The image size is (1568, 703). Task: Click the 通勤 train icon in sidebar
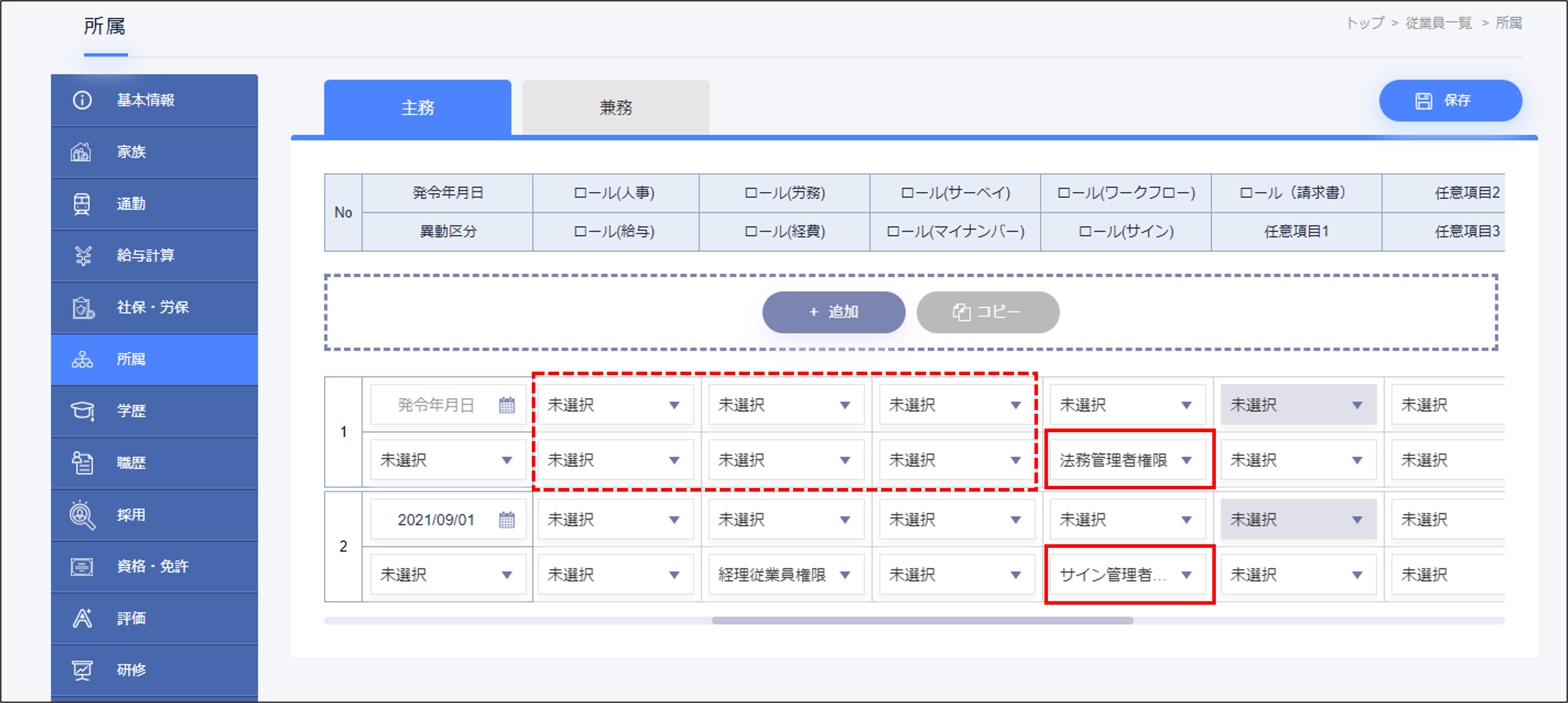(x=81, y=204)
